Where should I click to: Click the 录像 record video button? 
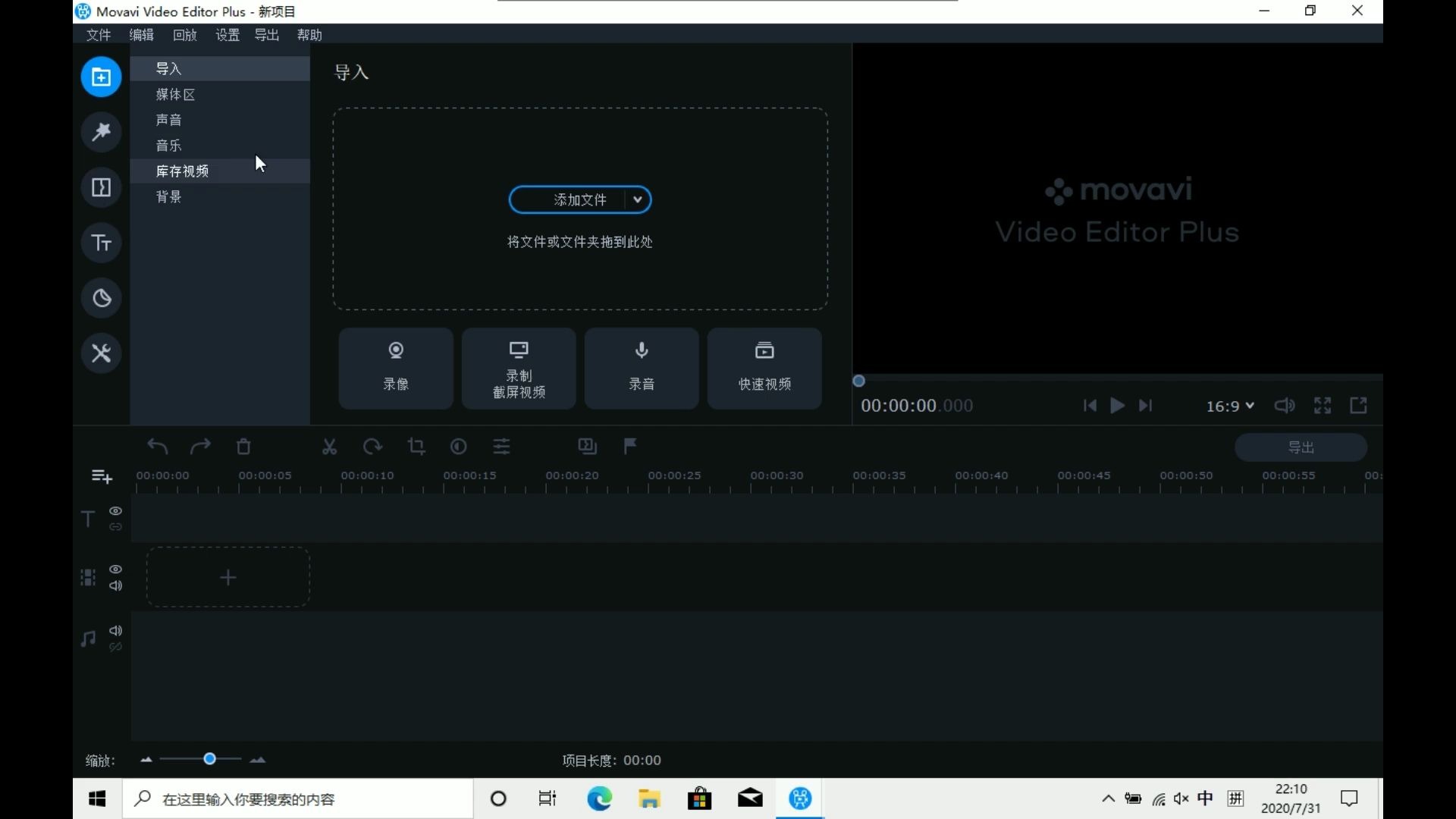click(396, 369)
